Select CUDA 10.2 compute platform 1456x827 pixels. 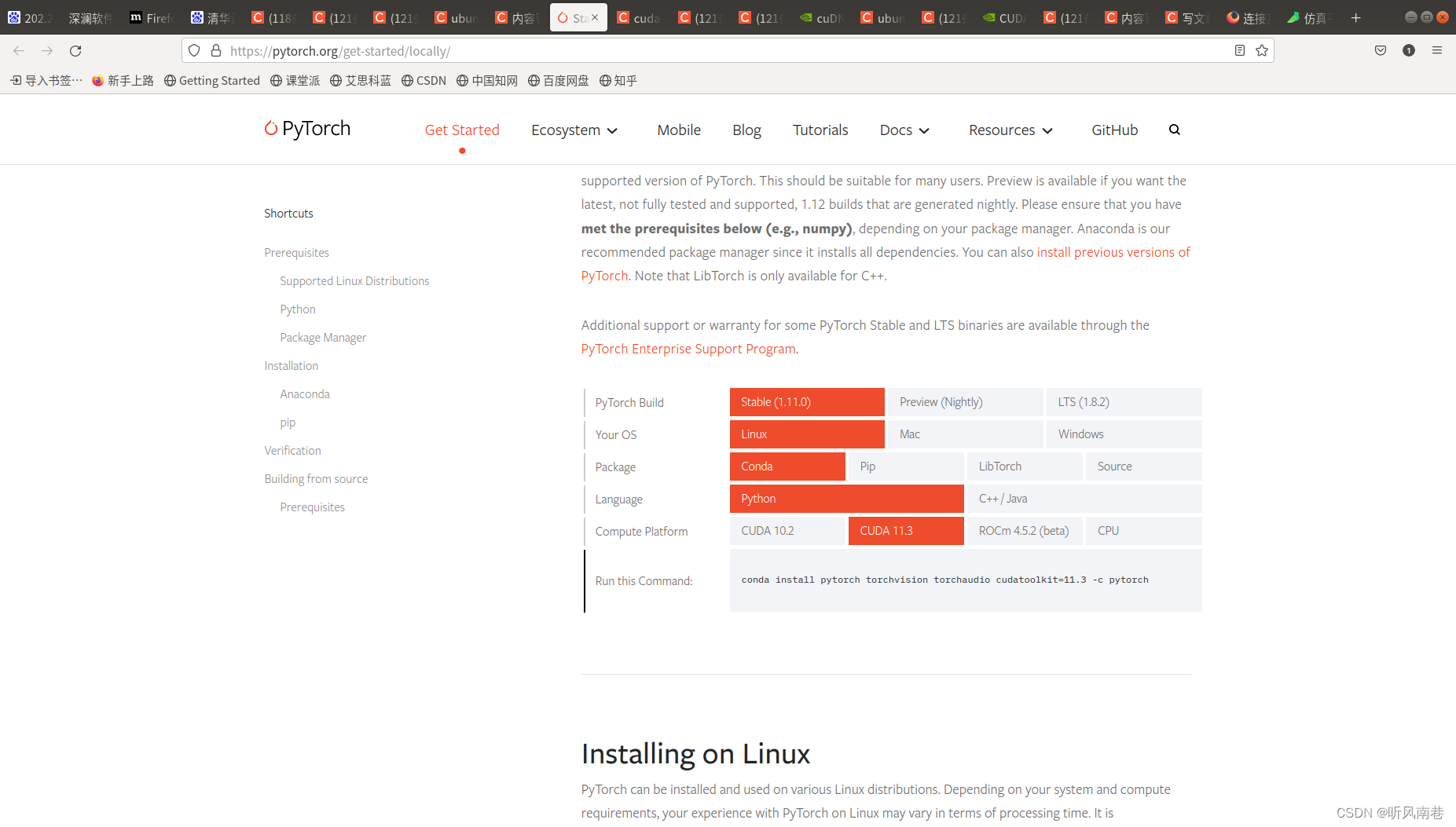tap(787, 531)
